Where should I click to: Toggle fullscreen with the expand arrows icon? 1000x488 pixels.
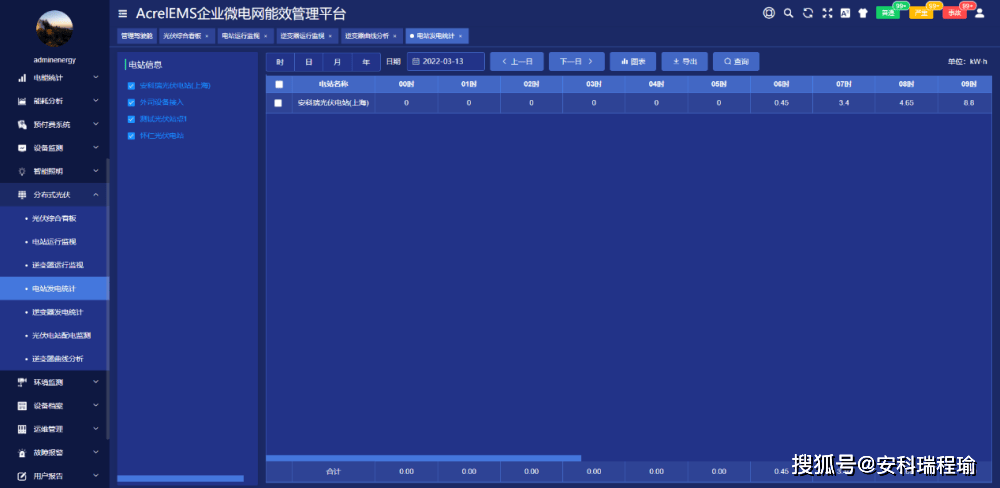(x=827, y=13)
